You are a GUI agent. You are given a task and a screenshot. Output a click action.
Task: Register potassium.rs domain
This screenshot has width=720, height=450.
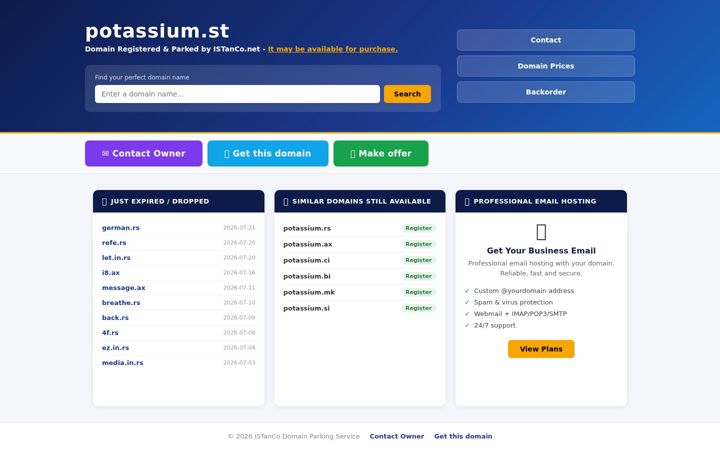point(418,228)
